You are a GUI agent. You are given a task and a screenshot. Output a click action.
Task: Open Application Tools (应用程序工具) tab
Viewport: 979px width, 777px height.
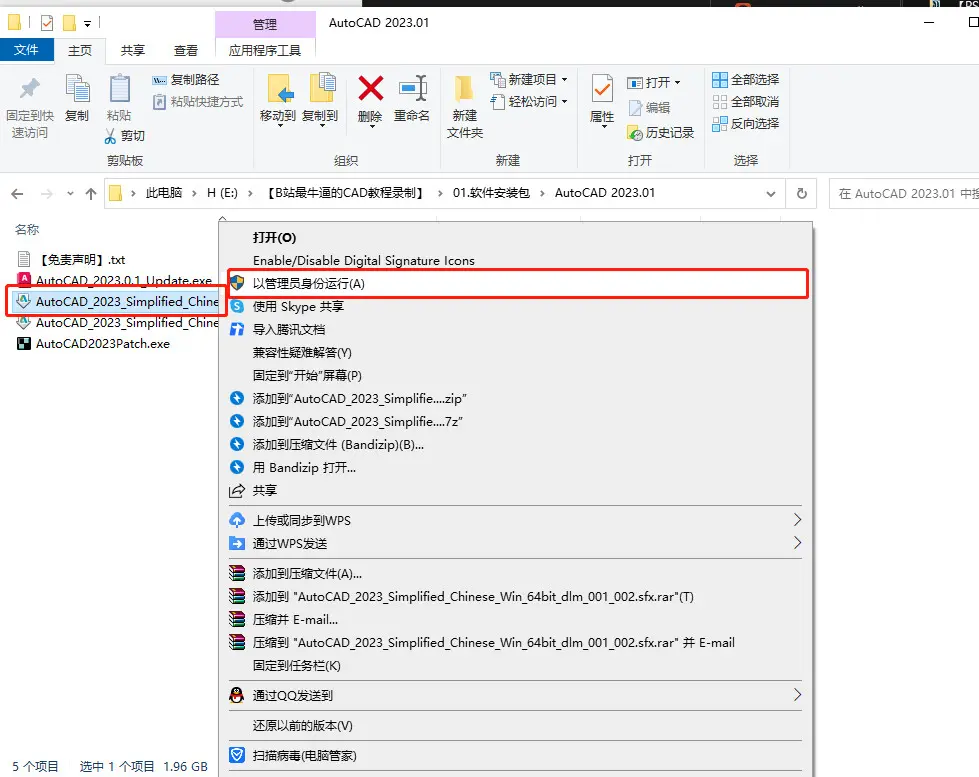click(x=265, y=51)
